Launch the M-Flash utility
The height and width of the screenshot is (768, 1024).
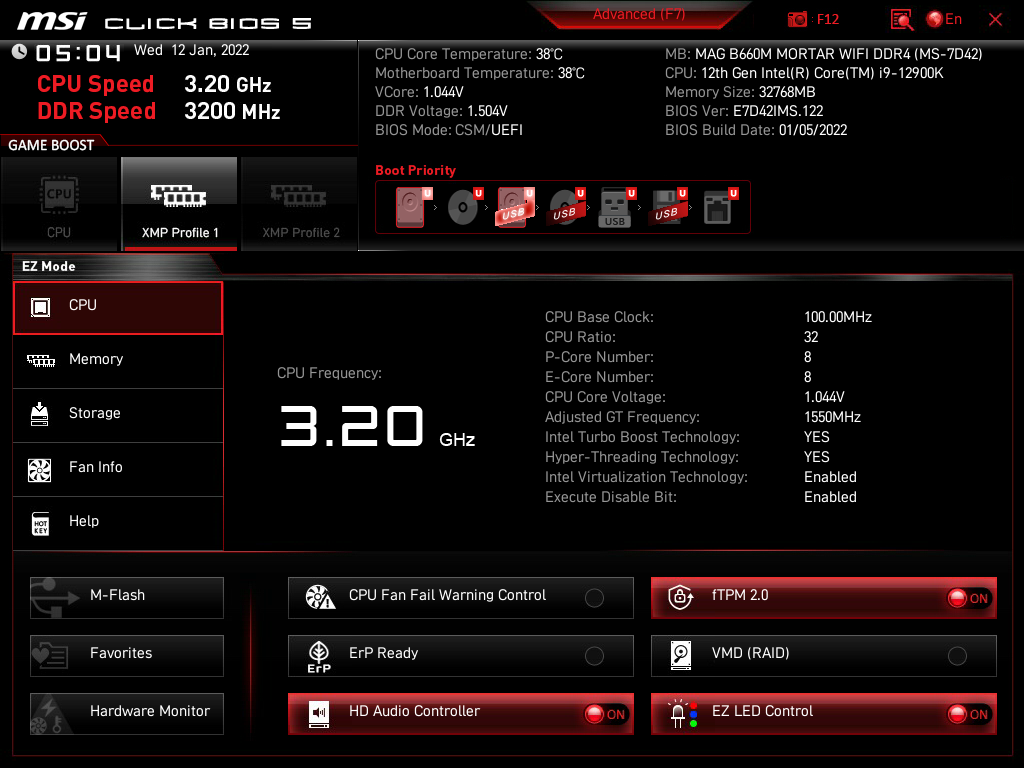pyautogui.click(x=127, y=598)
